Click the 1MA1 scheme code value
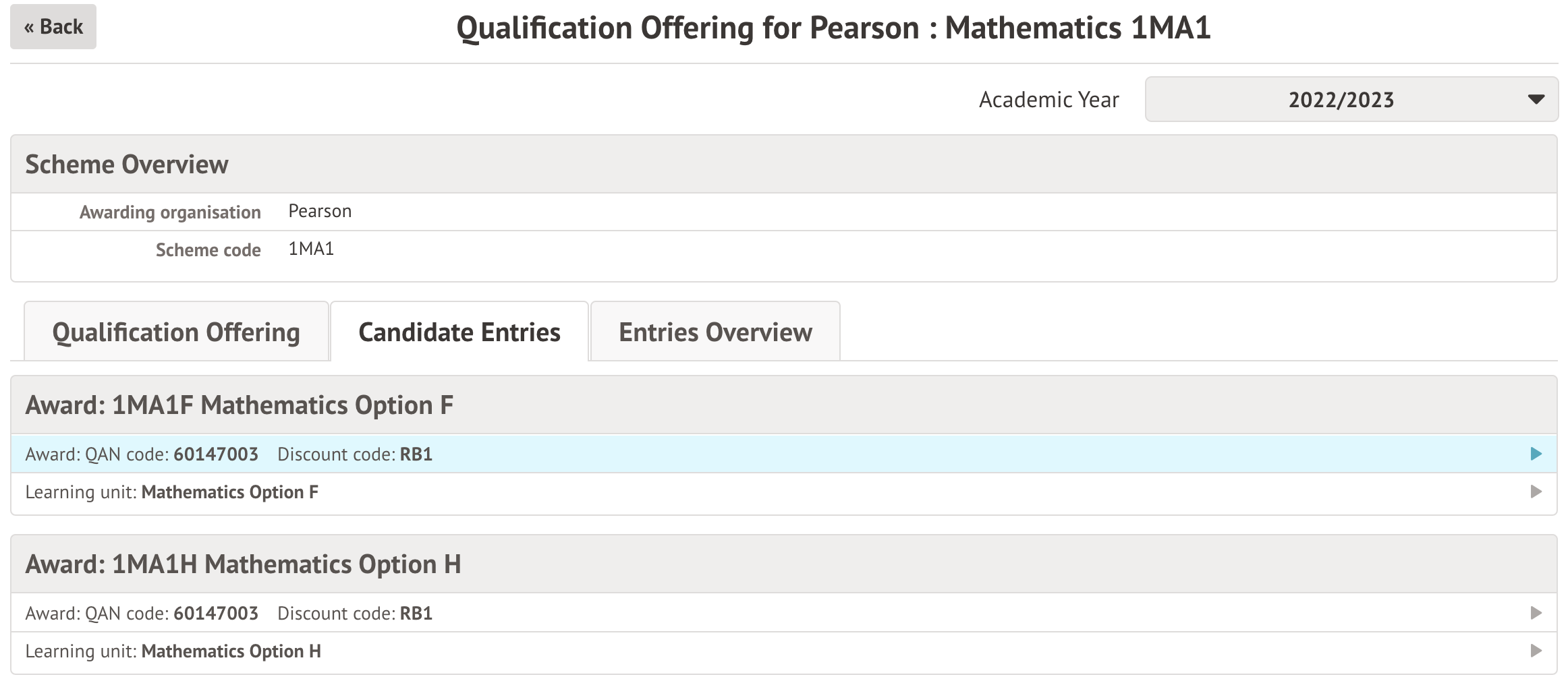1568x681 pixels. click(x=311, y=249)
